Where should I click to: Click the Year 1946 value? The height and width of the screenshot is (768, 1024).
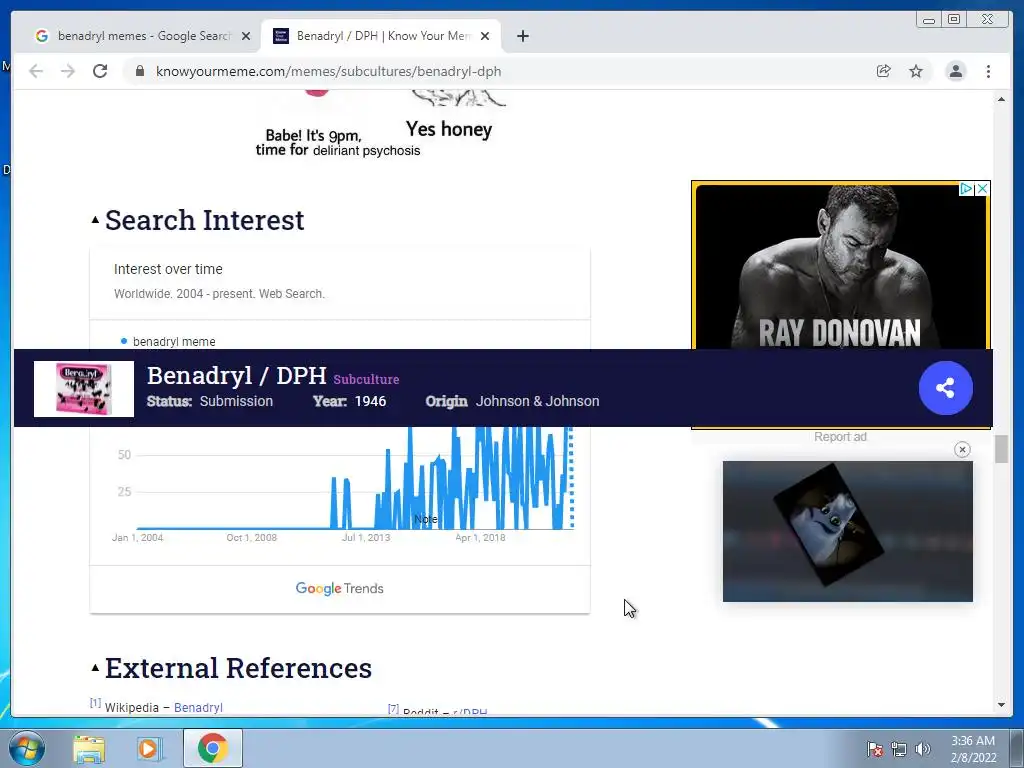click(x=370, y=401)
